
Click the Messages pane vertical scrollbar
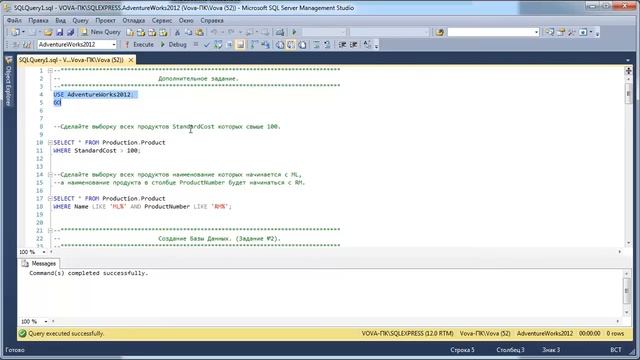point(627,292)
